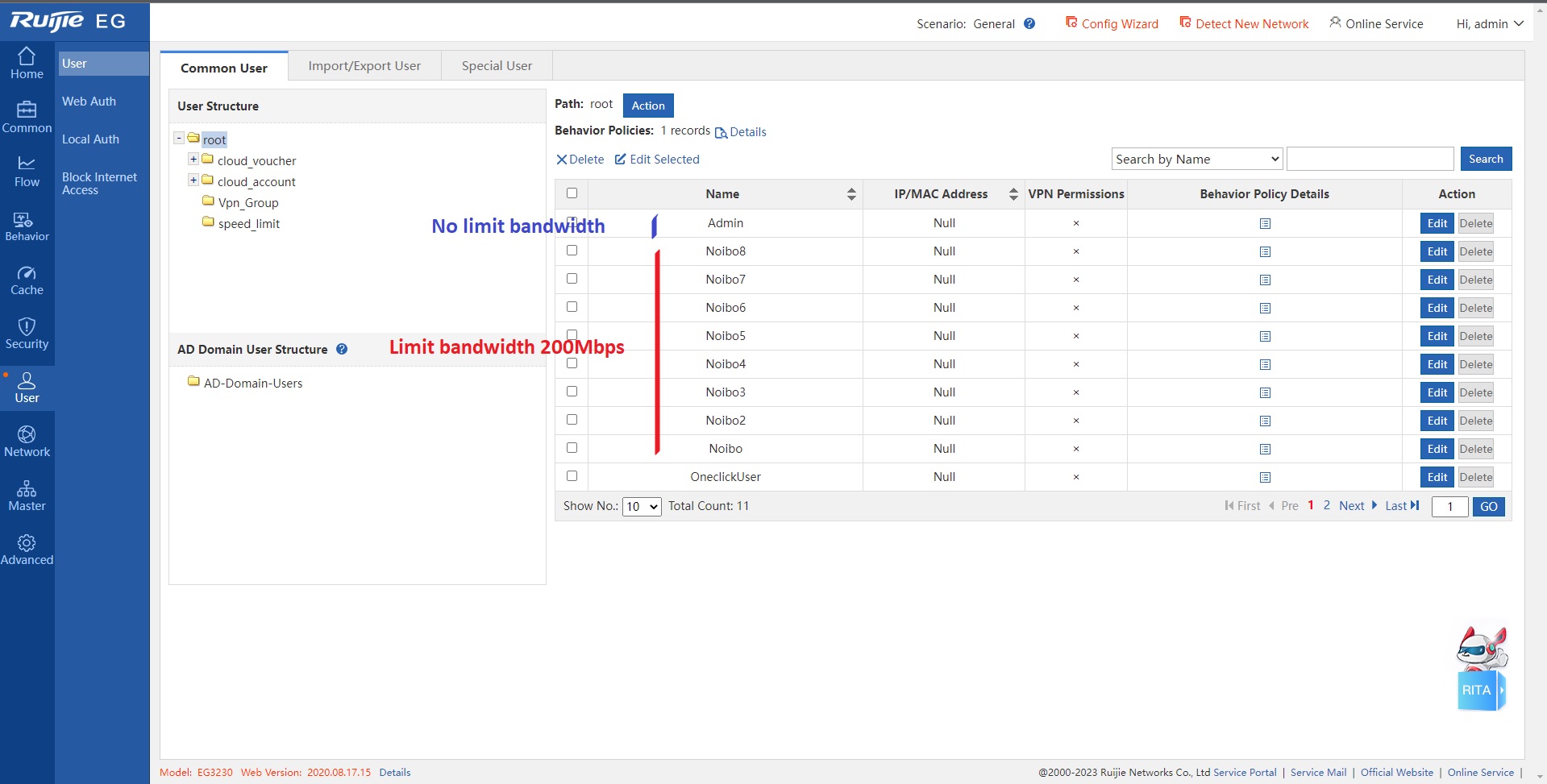Image resolution: width=1547 pixels, height=784 pixels.
Task: Open the Search by Name dropdown
Action: click(x=1196, y=159)
